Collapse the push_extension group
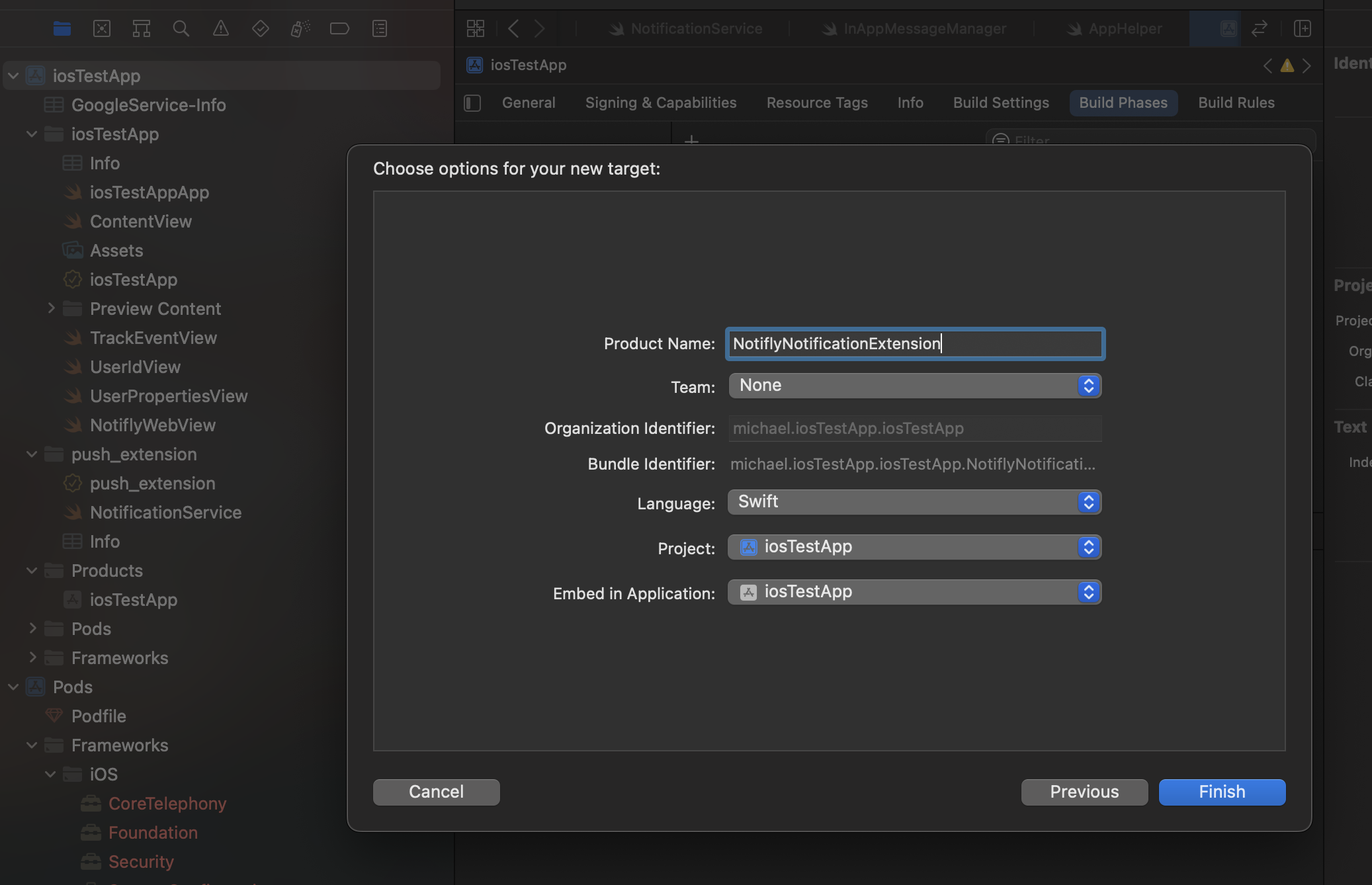Screen dimensions: 1372x885 click(x=31, y=454)
